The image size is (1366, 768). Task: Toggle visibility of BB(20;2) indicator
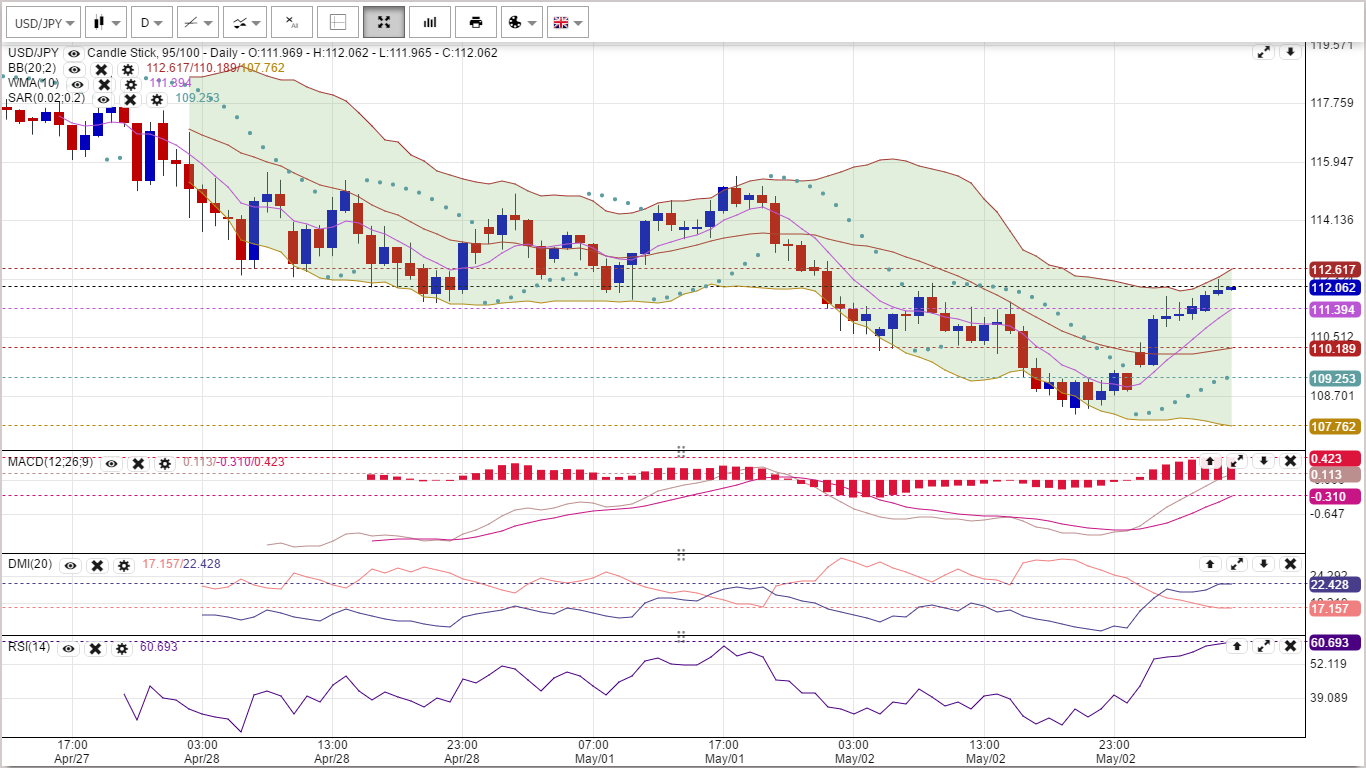(75, 69)
